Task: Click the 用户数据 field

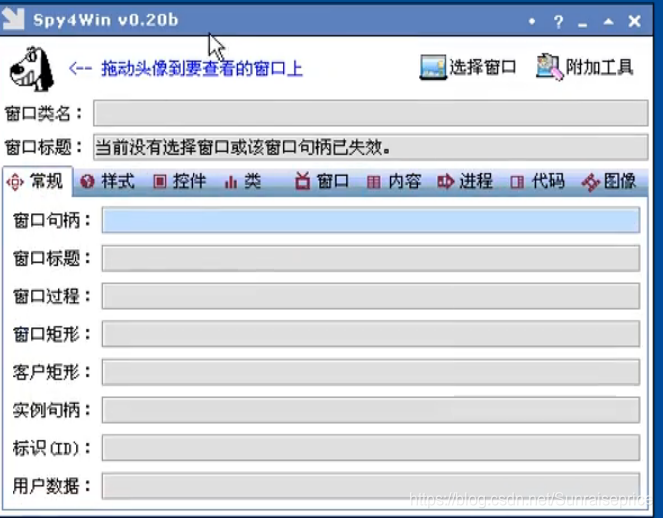Action: (371, 486)
